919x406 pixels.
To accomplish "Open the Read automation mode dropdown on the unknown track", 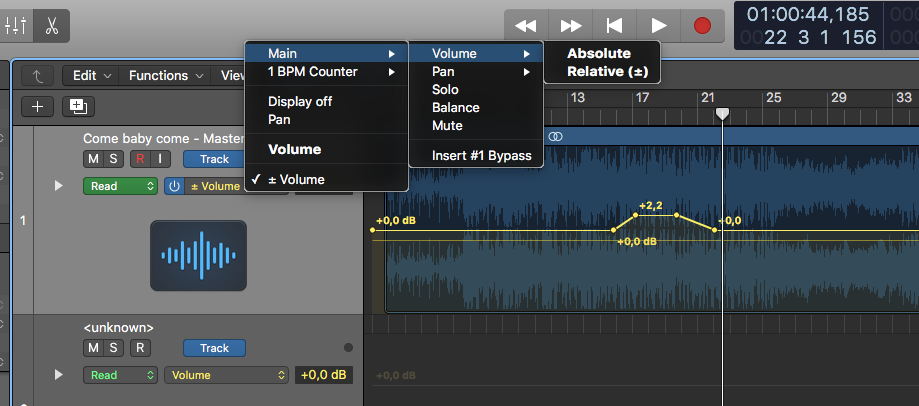I will point(121,375).
